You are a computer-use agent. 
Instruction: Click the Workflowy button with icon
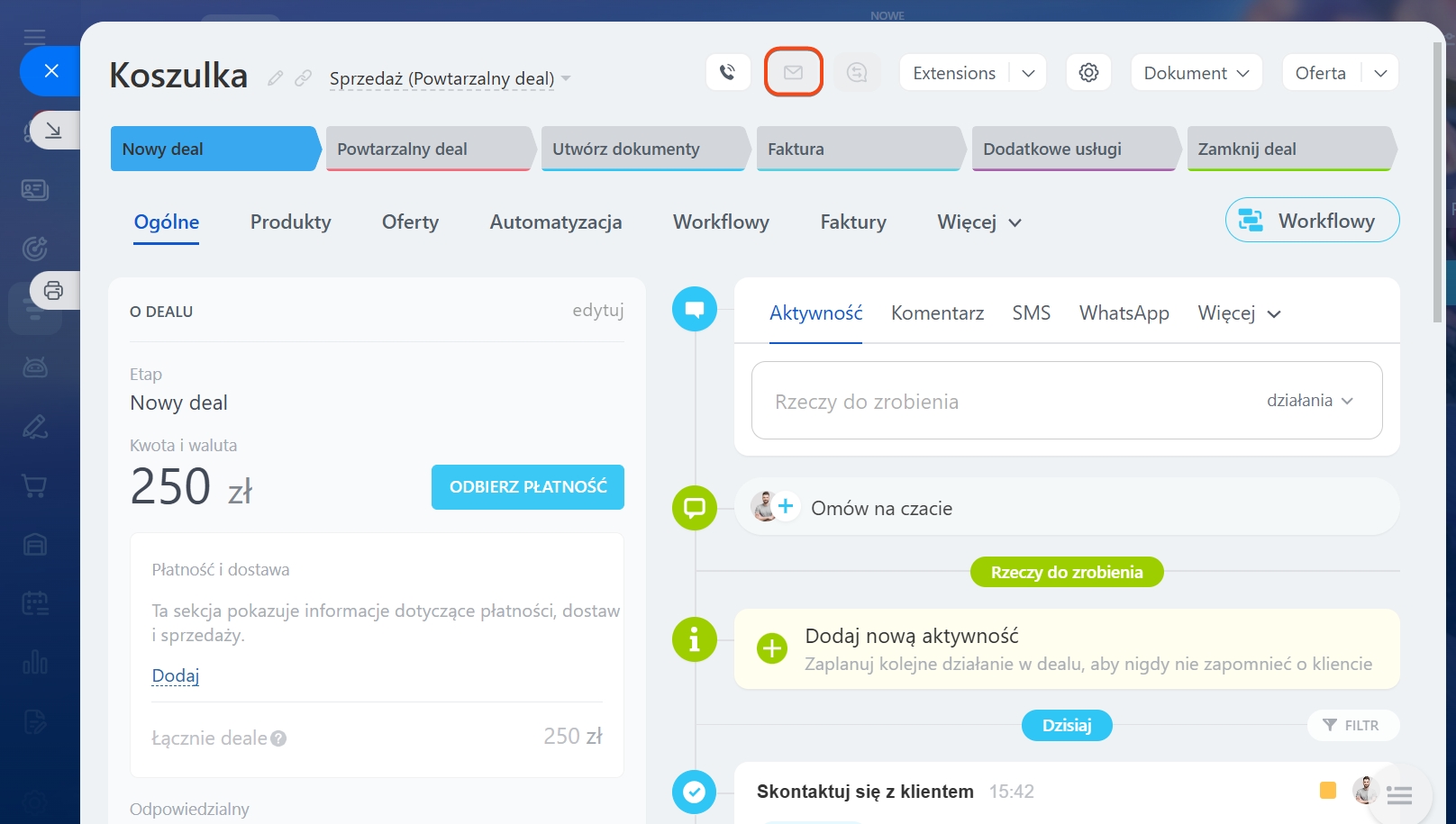tap(1312, 221)
